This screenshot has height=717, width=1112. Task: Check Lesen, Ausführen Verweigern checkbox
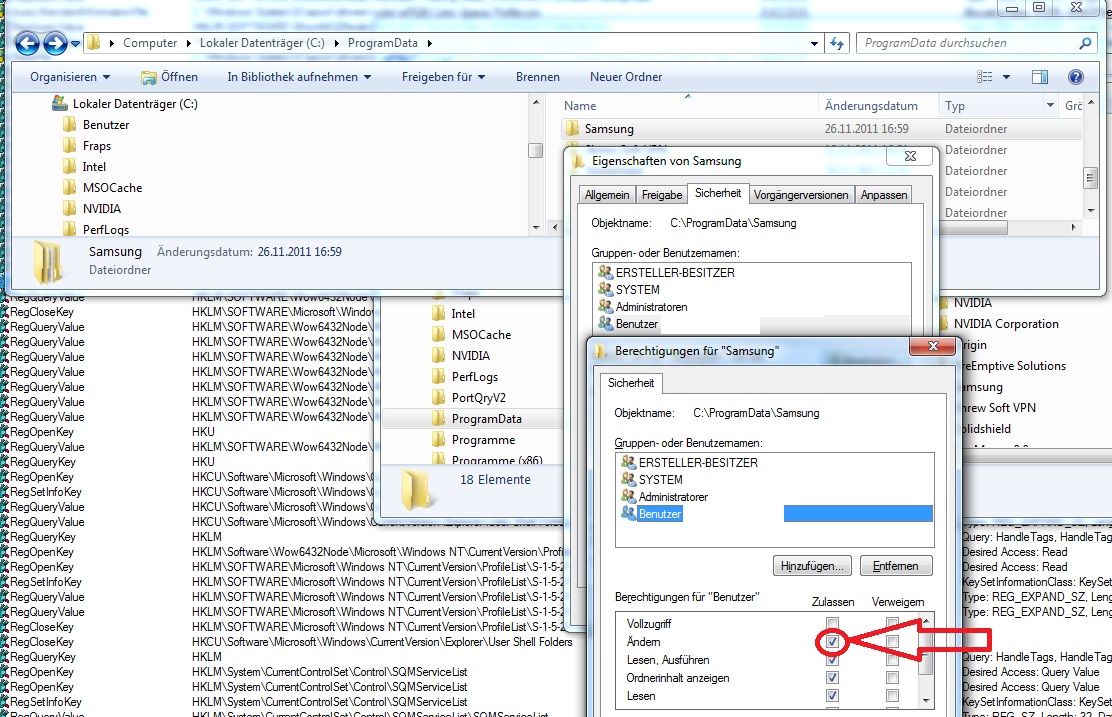[x=892, y=660]
